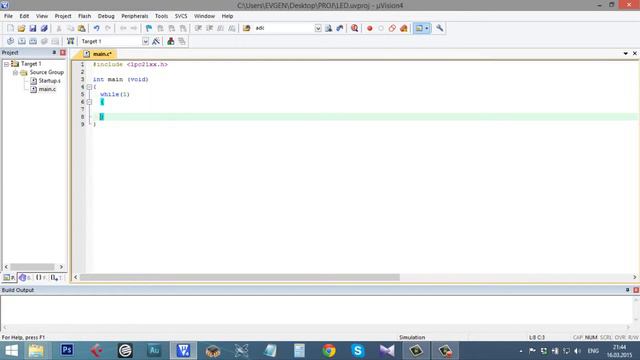Click the Manage multi-project workspace icon
Viewport: 640px width, 360px height.
[x=182, y=41]
